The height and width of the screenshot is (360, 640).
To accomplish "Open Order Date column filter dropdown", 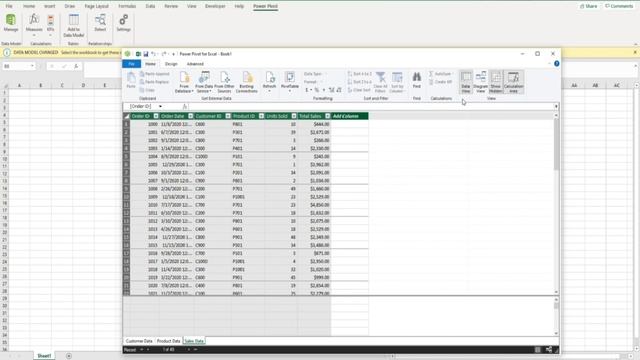I will pyautogui.click(x=190, y=116).
